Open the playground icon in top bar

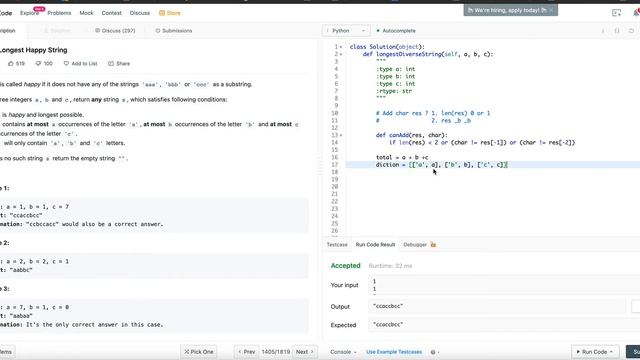[x=616, y=13]
